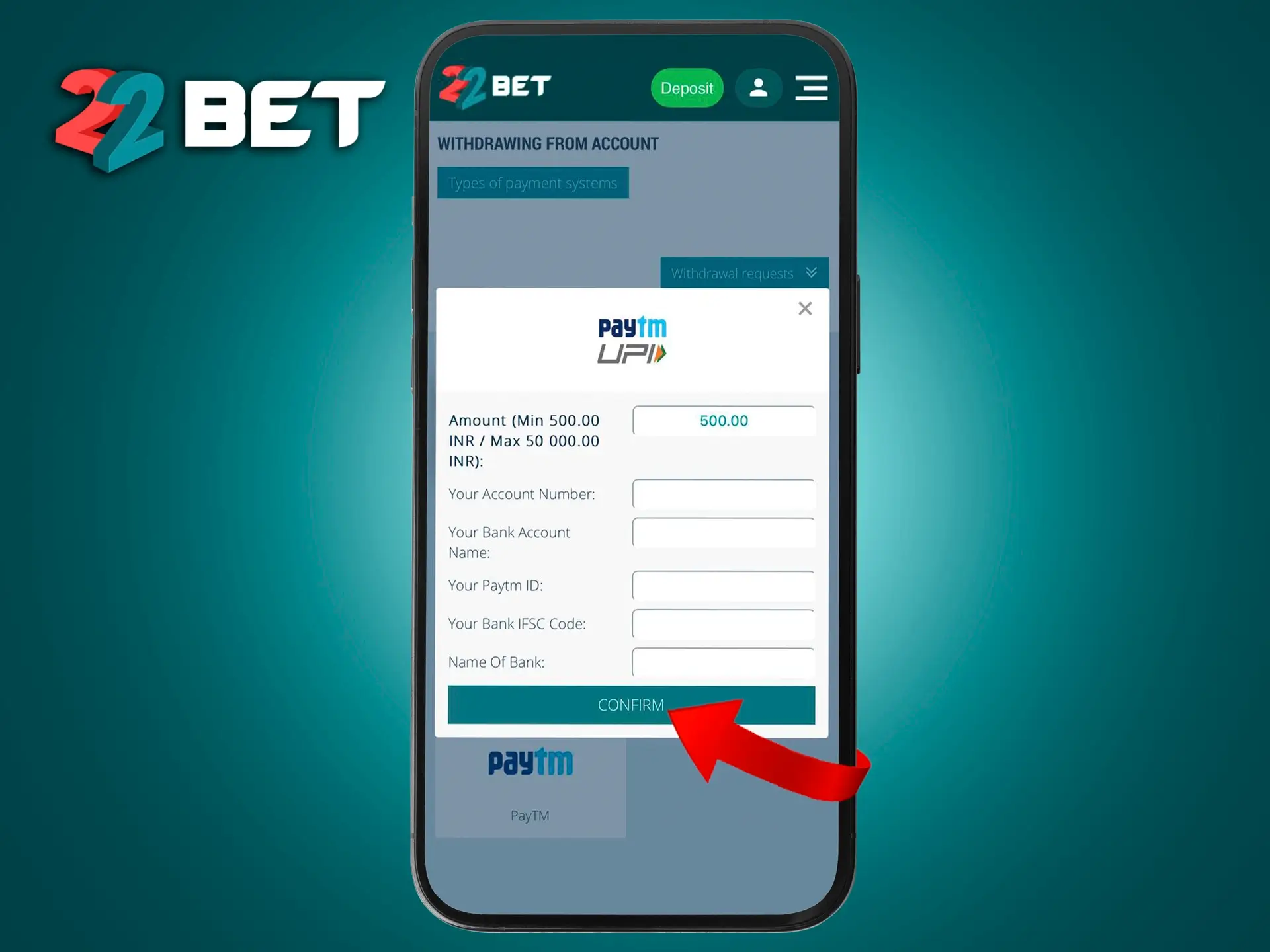Click the Name Of Bank field

coord(726,661)
